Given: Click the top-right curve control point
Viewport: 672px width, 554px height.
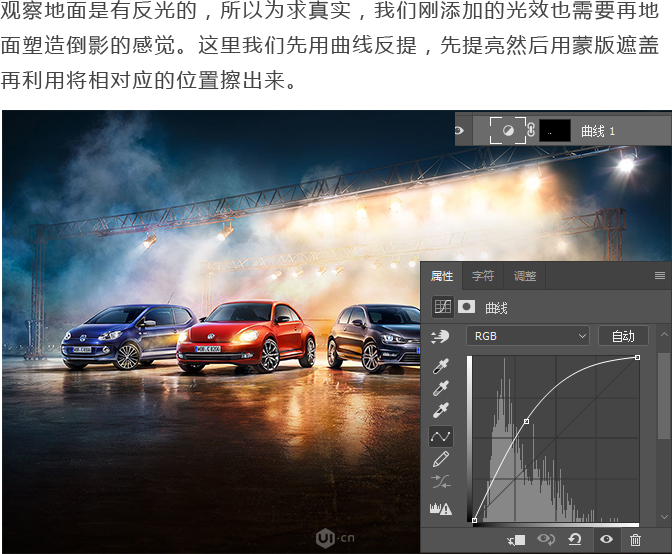Looking at the screenshot, I should pos(638,357).
